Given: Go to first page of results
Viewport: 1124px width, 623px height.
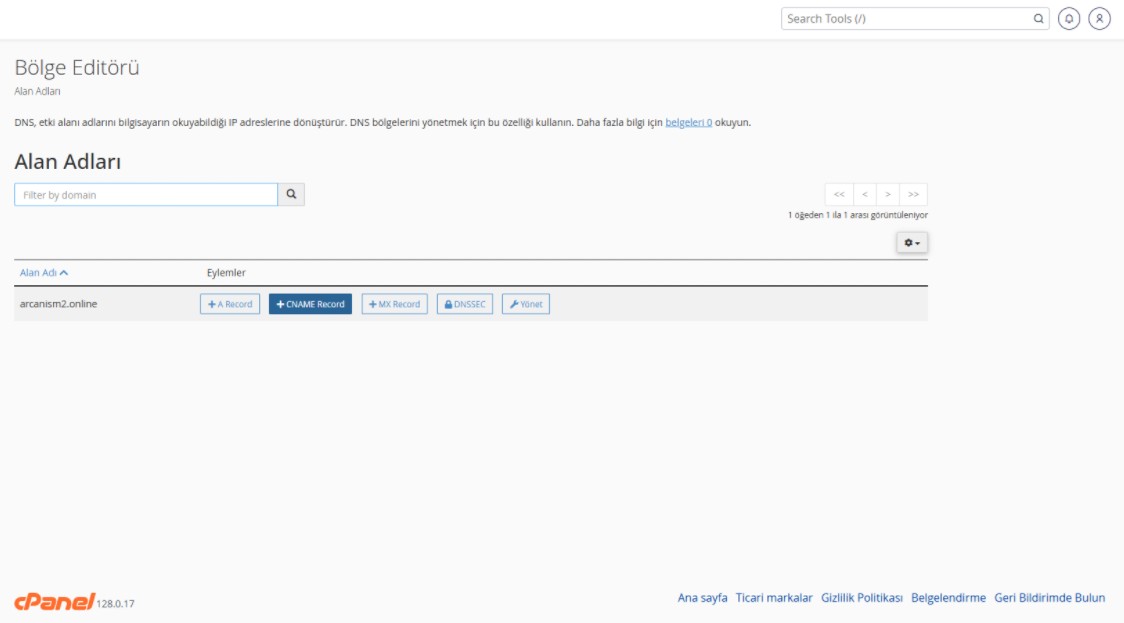Looking at the screenshot, I should tap(838, 195).
